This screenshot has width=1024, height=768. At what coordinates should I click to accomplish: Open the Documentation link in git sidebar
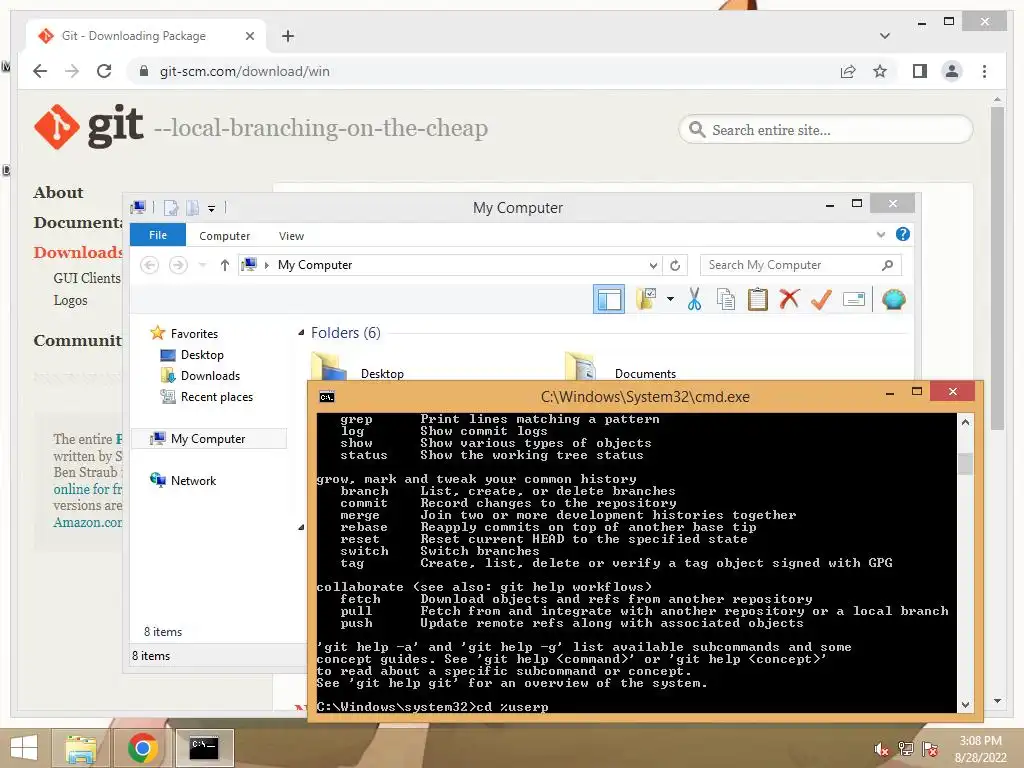pos(78,223)
